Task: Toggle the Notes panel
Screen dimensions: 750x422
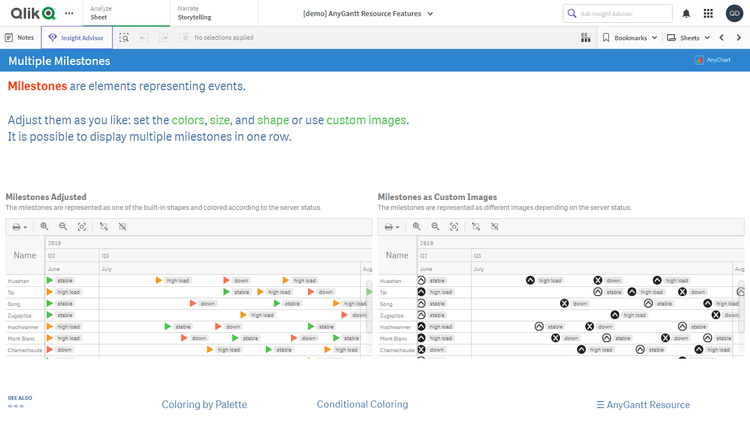Action: [x=19, y=37]
